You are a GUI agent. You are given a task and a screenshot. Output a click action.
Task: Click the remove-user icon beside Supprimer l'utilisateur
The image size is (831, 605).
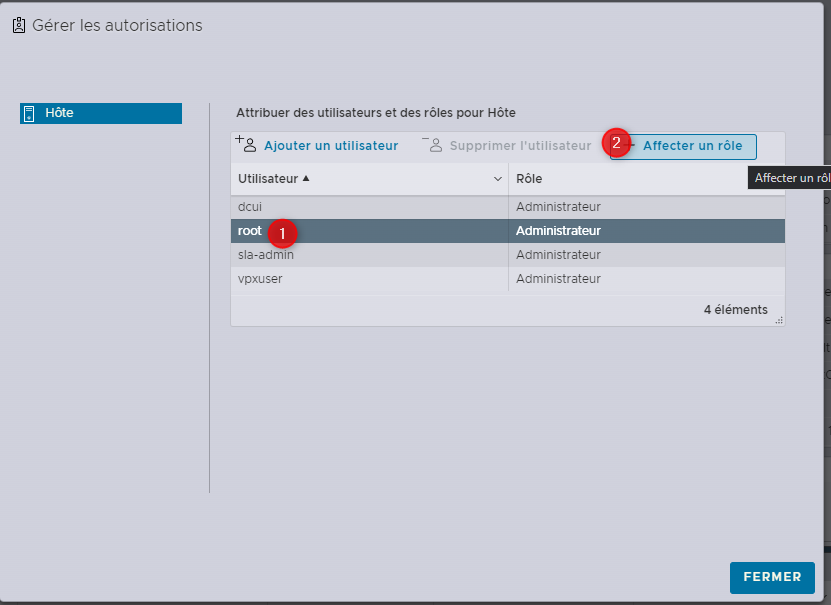pyautogui.click(x=432, y=144)
